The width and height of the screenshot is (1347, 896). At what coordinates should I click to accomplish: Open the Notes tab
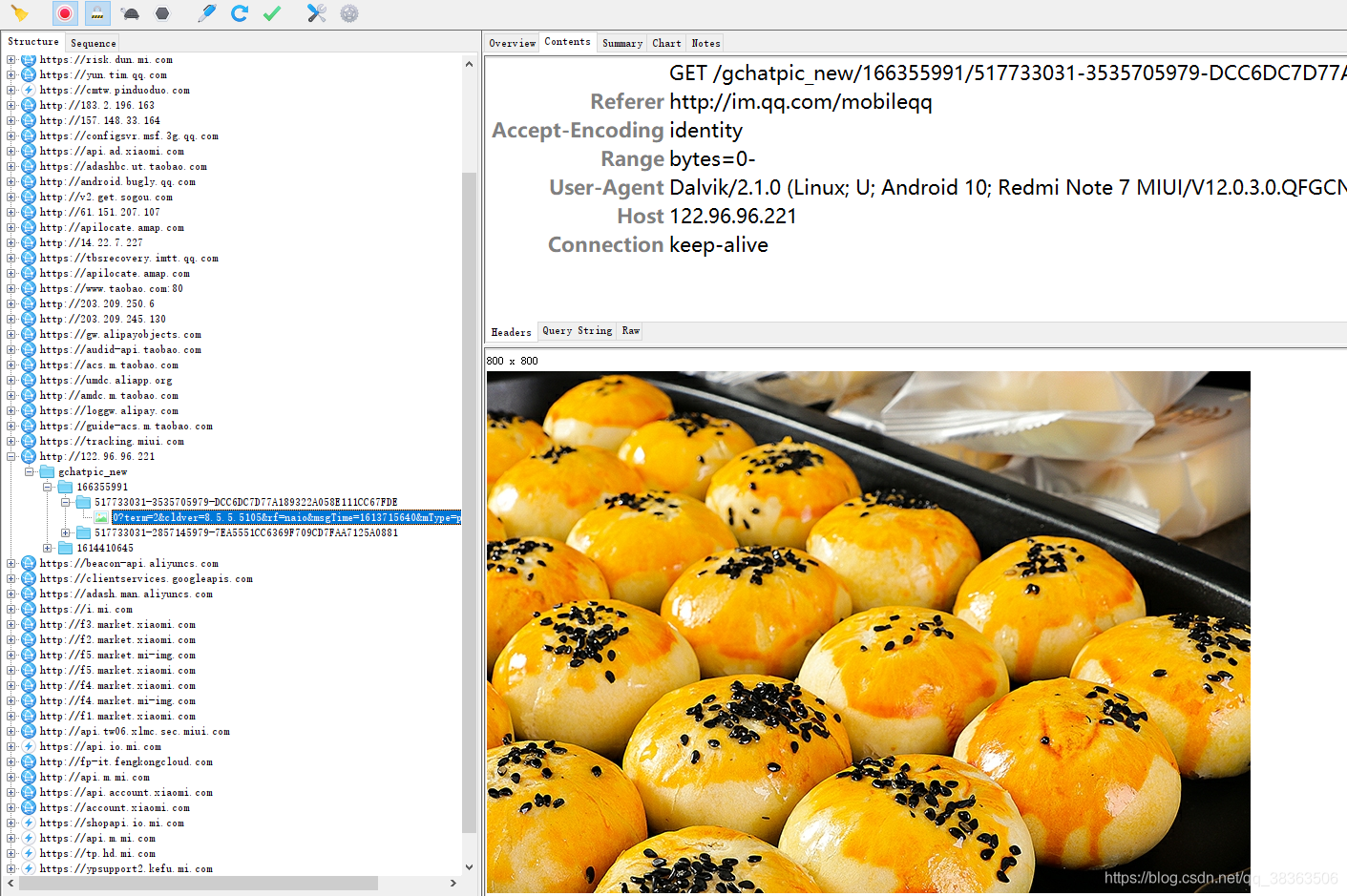706,43
